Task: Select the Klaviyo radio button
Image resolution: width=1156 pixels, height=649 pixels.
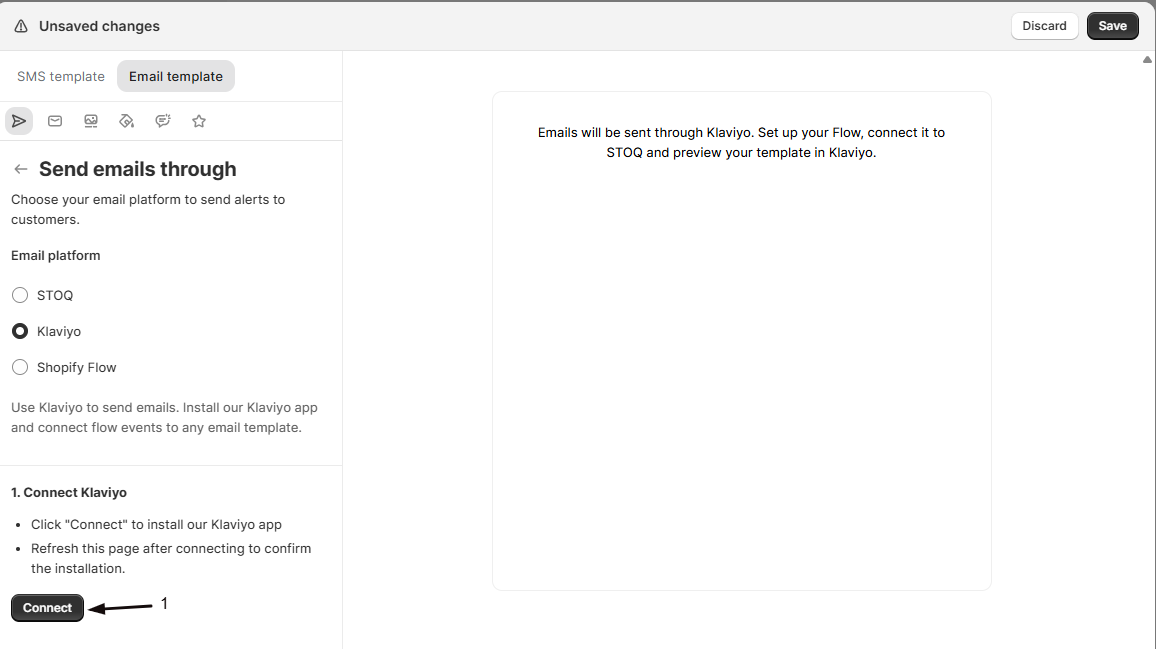Action: [20, 331]
